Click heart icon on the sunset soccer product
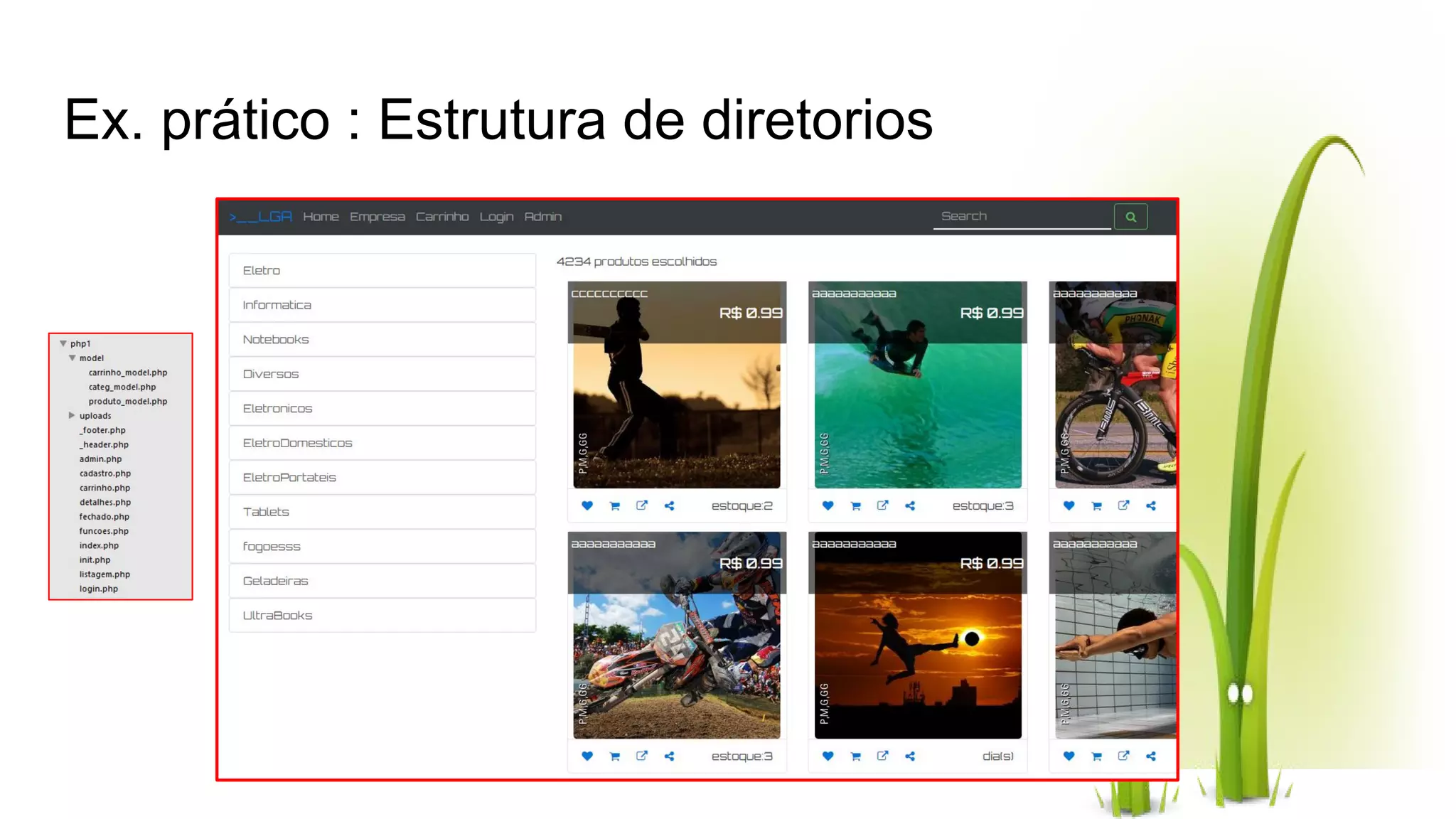Image resolution: width=1456 pixels, height=819 pixels. pos(828,756)
